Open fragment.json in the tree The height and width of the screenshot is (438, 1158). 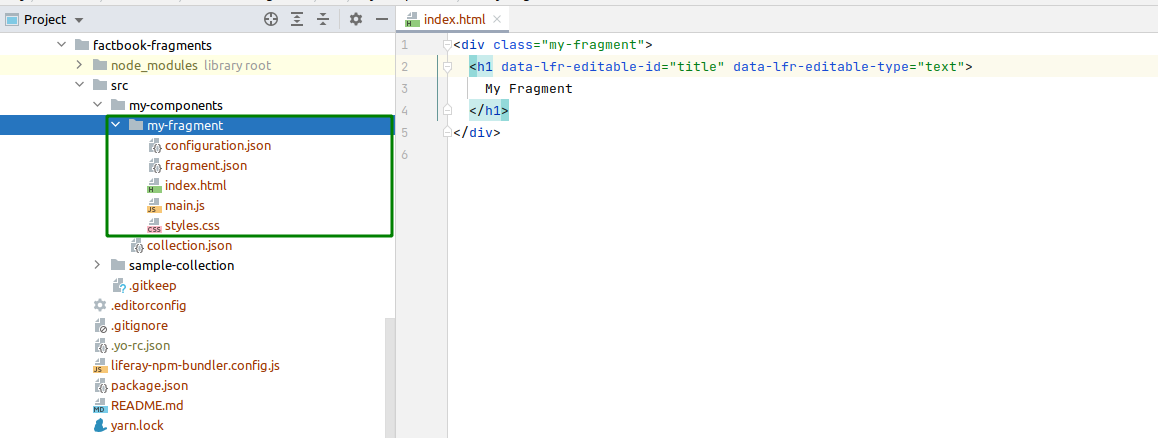click(x=206, y=165)
